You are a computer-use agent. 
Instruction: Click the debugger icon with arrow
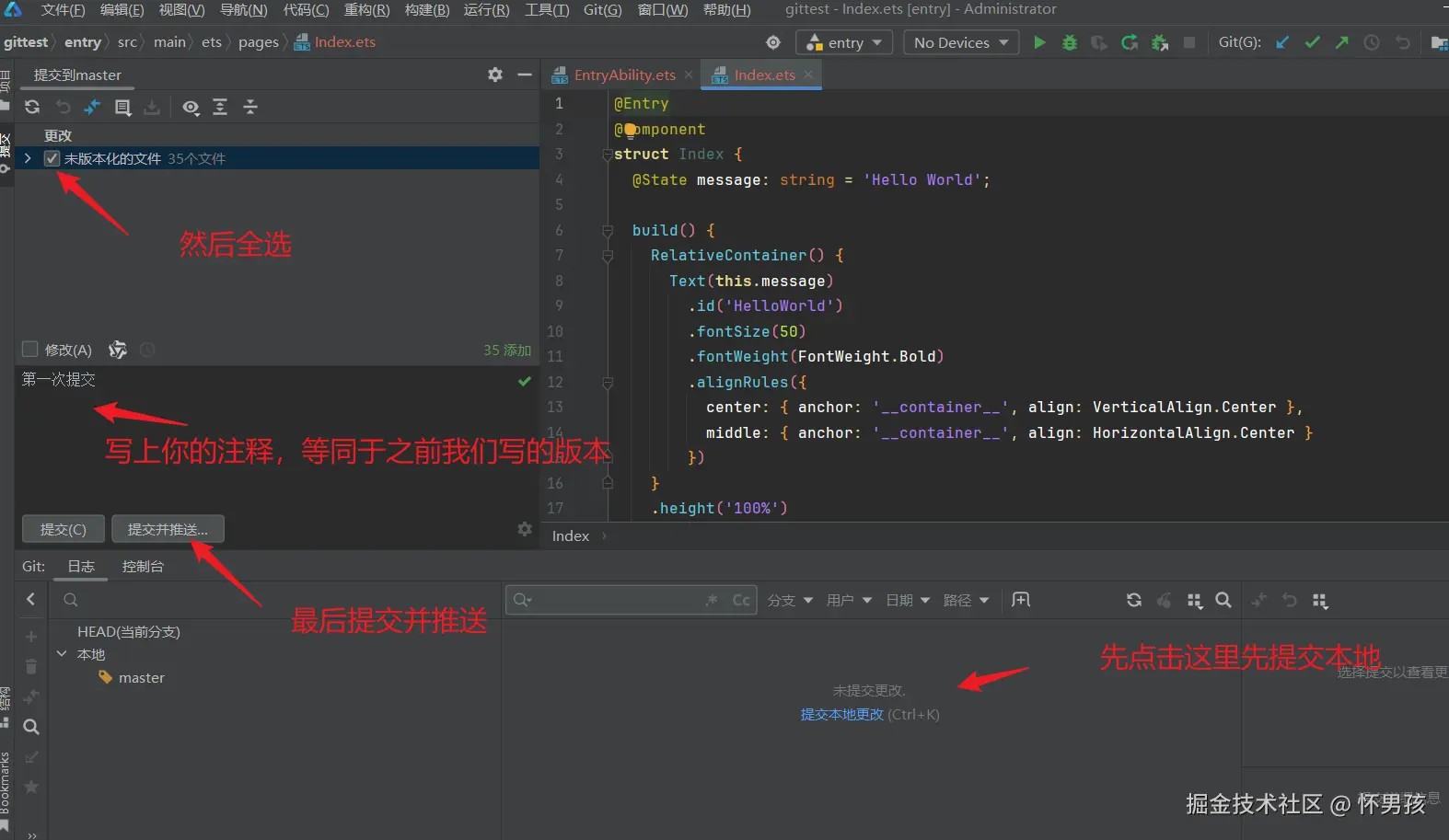click(1160, 42)
